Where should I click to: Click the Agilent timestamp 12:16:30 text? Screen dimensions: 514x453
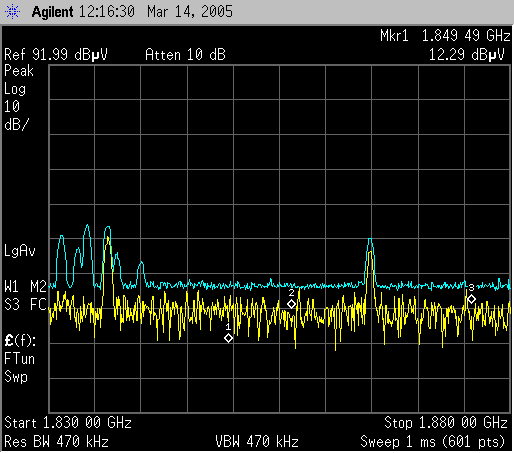[x=107, y=12]
